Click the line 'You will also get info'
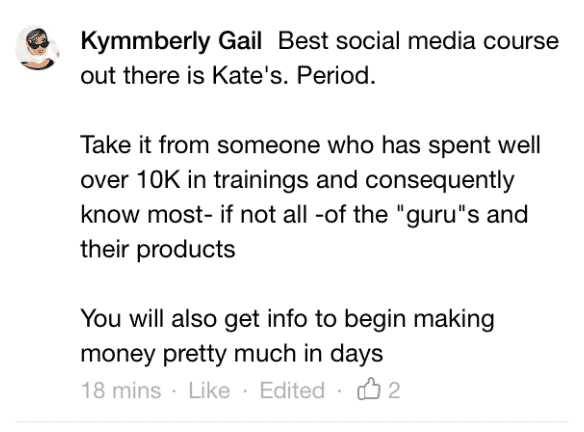The height and width of the screenshot is (432, 584). coord(288,319)
